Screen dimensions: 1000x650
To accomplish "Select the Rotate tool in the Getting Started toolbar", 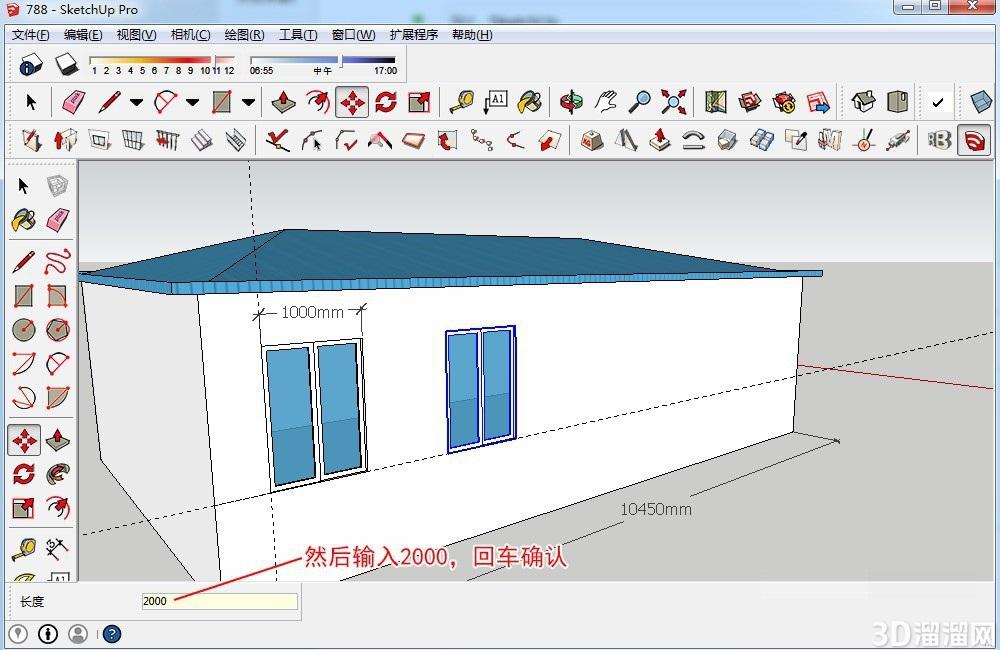I will (x=386, y=102).
